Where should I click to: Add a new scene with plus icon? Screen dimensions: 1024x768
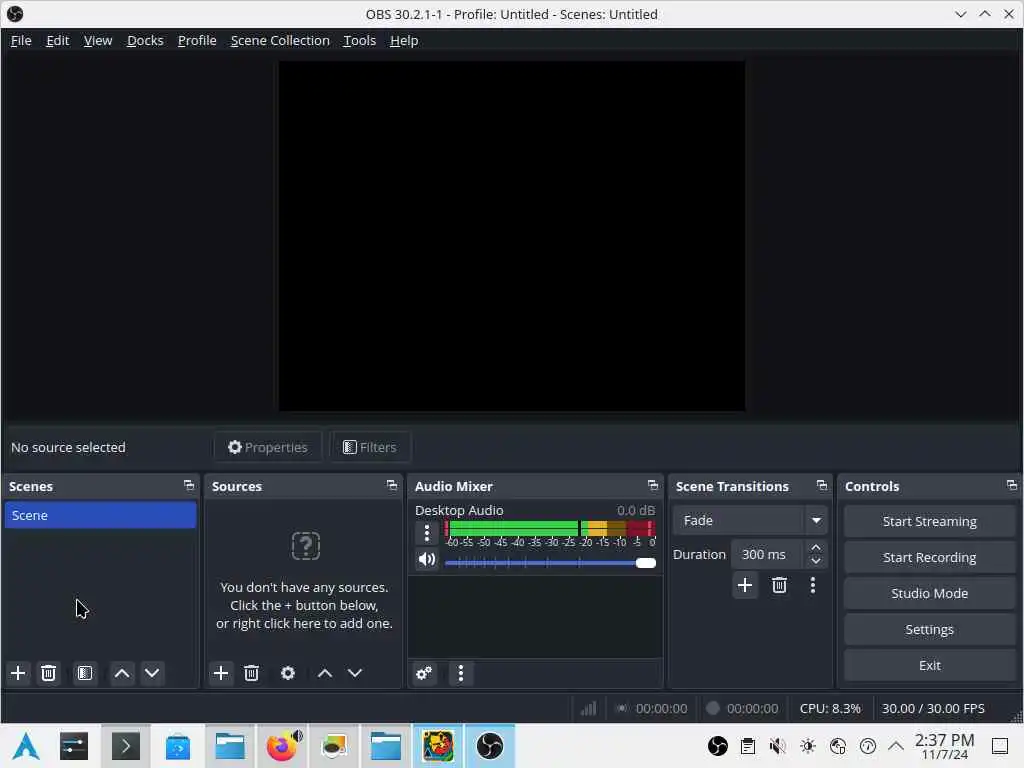click(18, 673)
